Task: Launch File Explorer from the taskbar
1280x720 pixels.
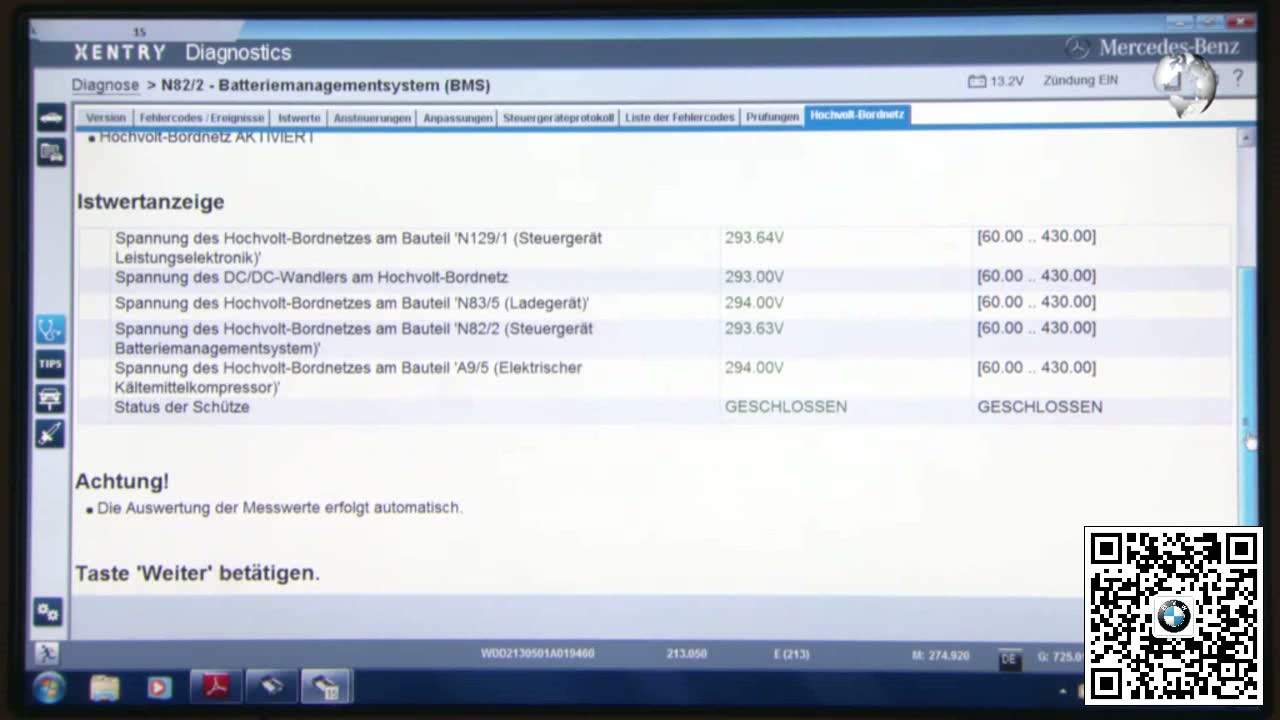Action: pyautogui.click(x=104, y=687)
